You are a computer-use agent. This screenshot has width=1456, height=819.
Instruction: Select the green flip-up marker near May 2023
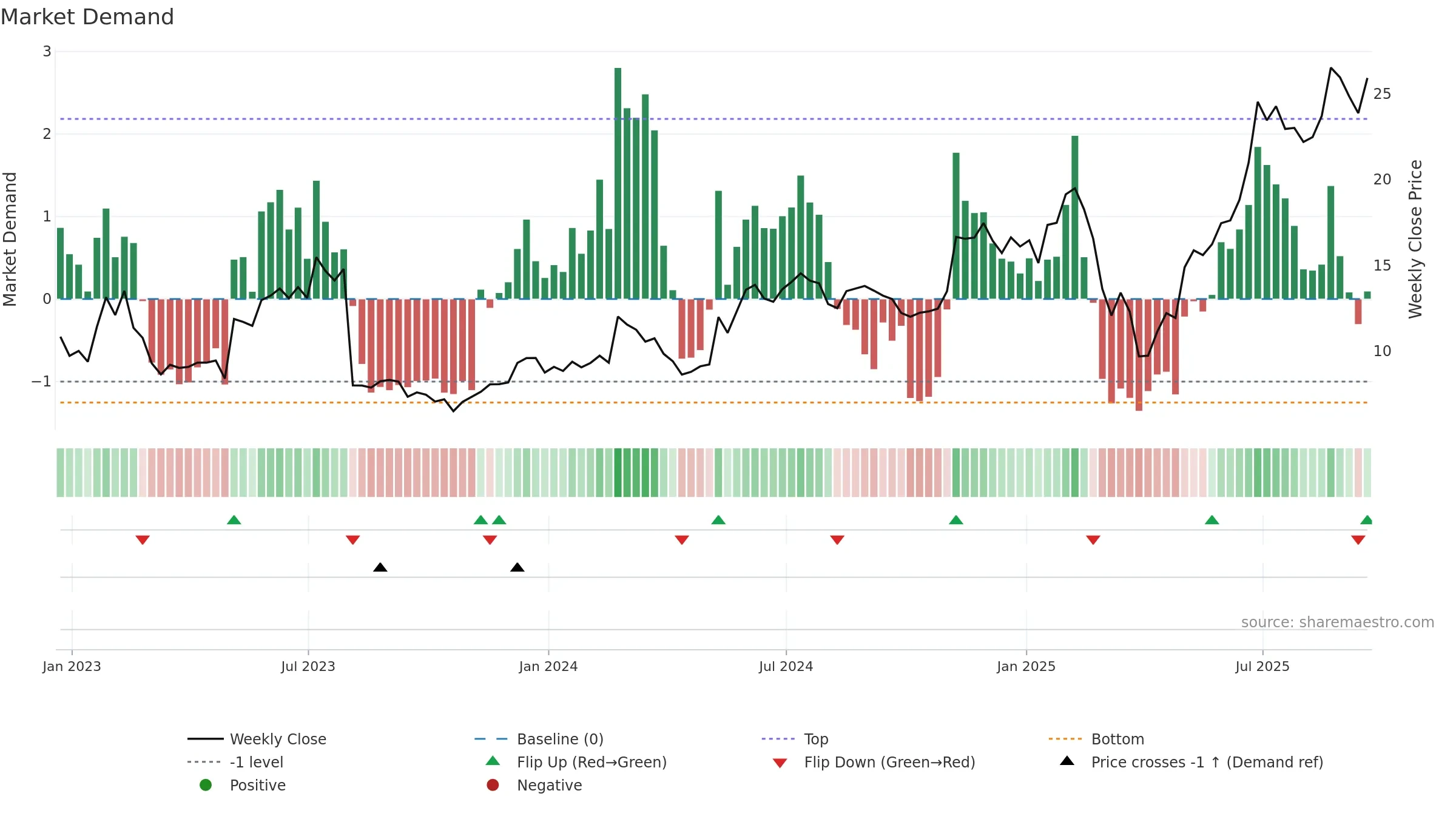tap(234, 519)
